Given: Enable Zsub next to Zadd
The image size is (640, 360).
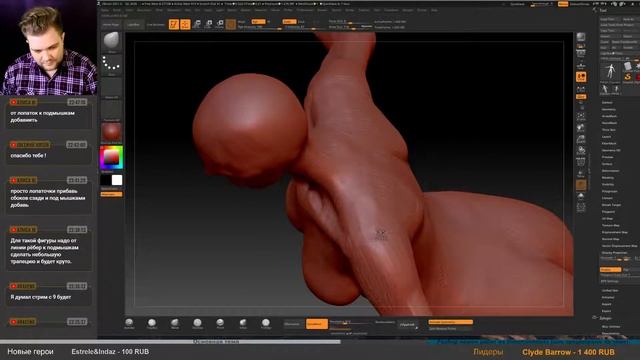Looking at the screenshot, I should tap(301, 22).
